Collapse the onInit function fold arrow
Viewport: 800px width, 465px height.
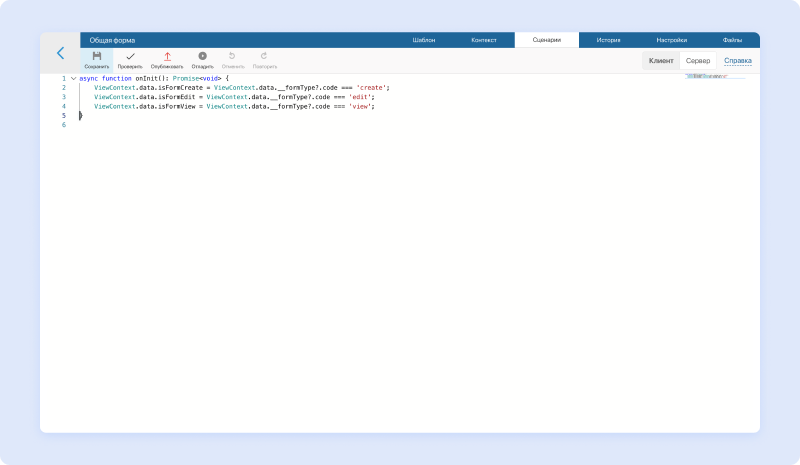point(73,78)
